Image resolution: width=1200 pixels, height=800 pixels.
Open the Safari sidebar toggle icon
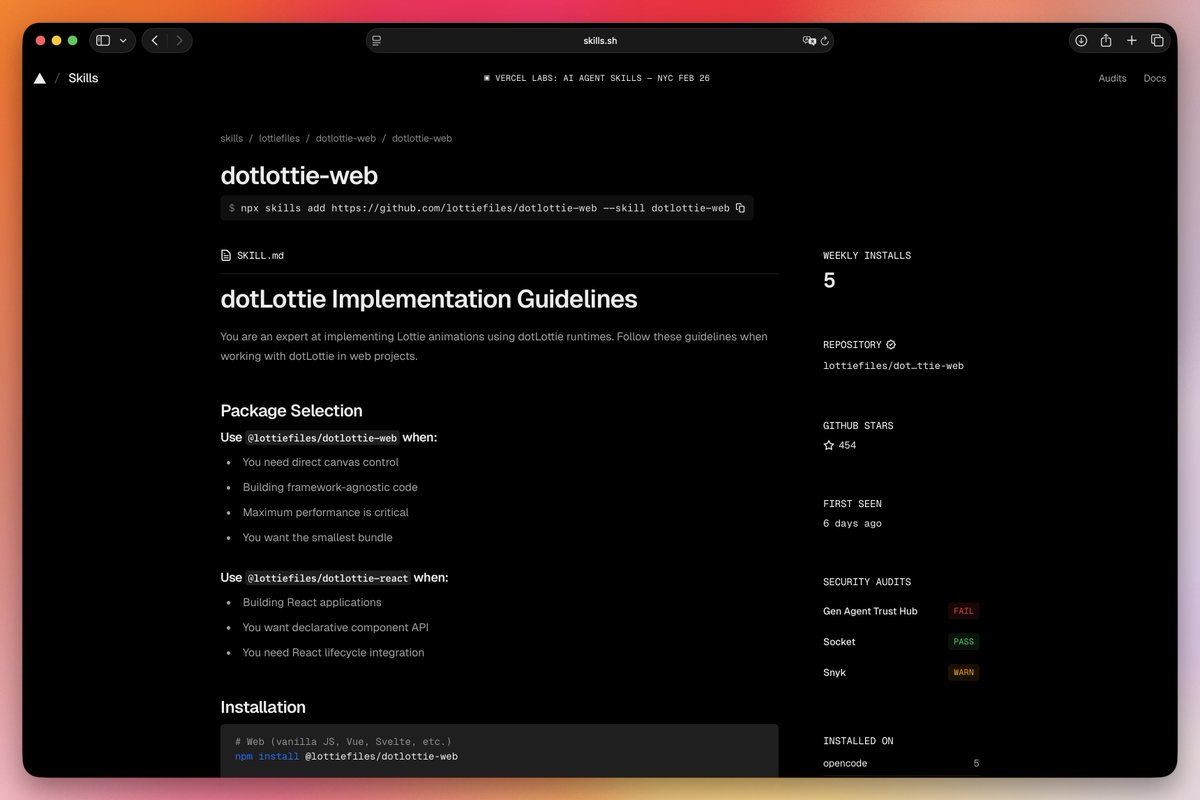pyautogui.click(x=103, y=41)
